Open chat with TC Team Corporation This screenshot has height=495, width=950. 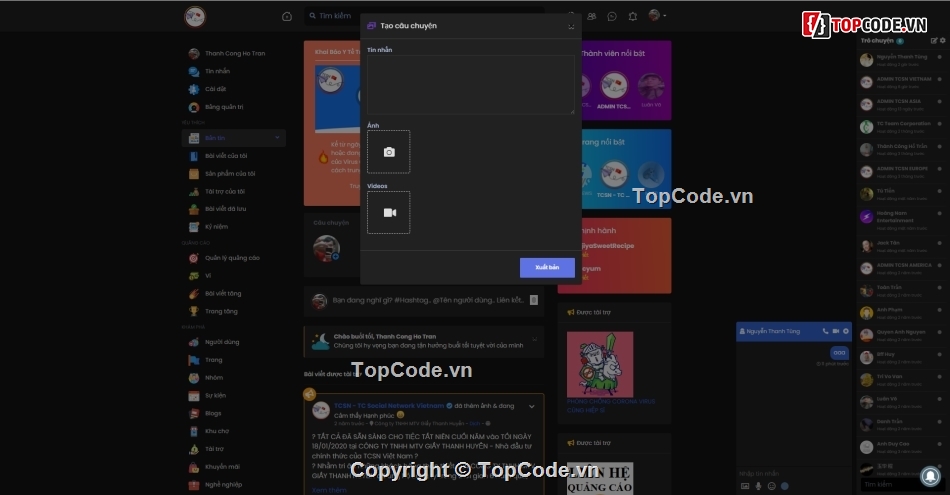click(x=902, y=127)
